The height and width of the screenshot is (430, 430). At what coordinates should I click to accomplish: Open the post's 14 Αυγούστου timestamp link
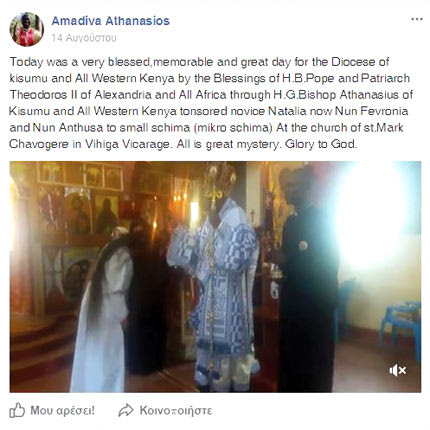[84, 38]
